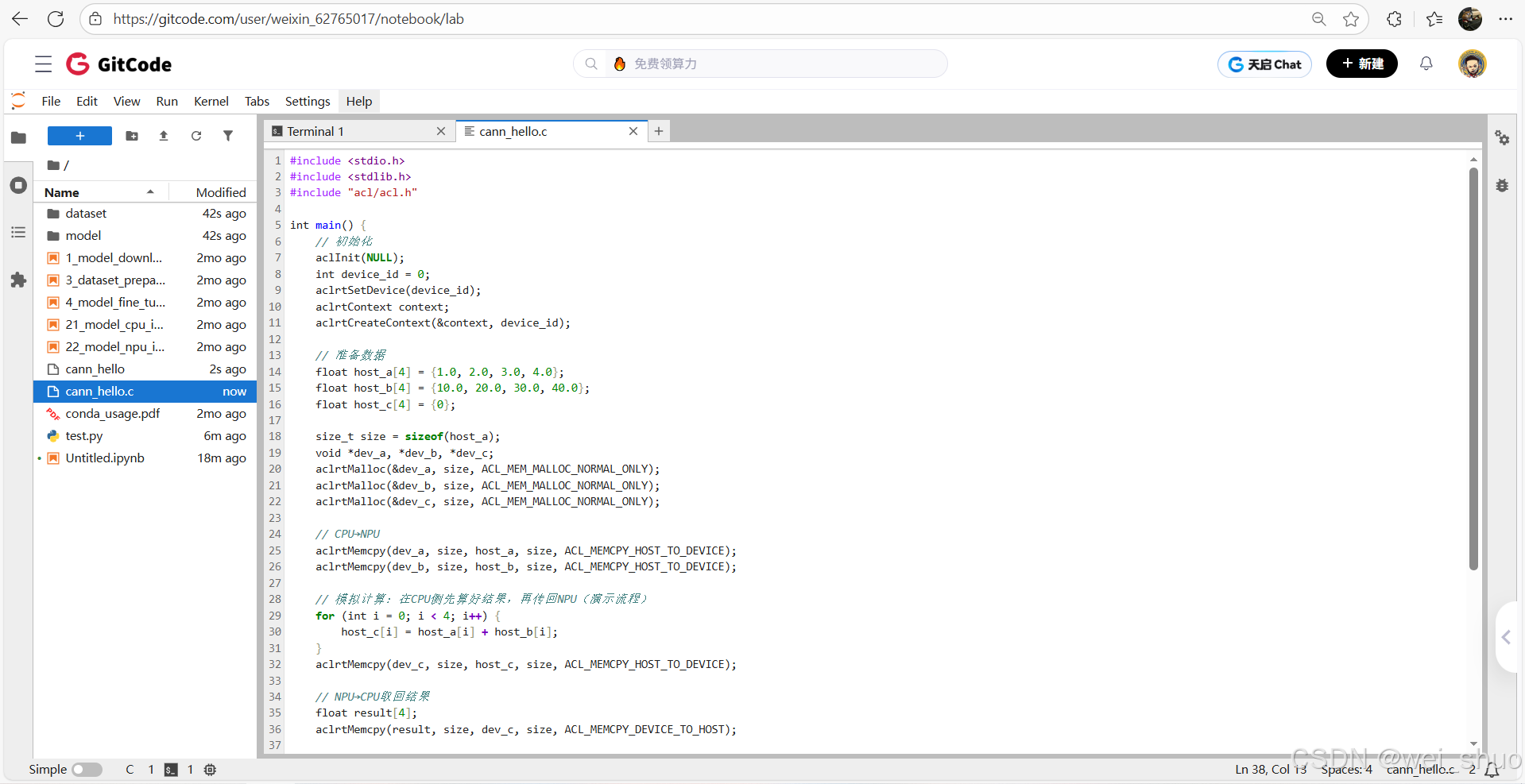Click Spaces: 4 indentation setting

(1347, 770)
